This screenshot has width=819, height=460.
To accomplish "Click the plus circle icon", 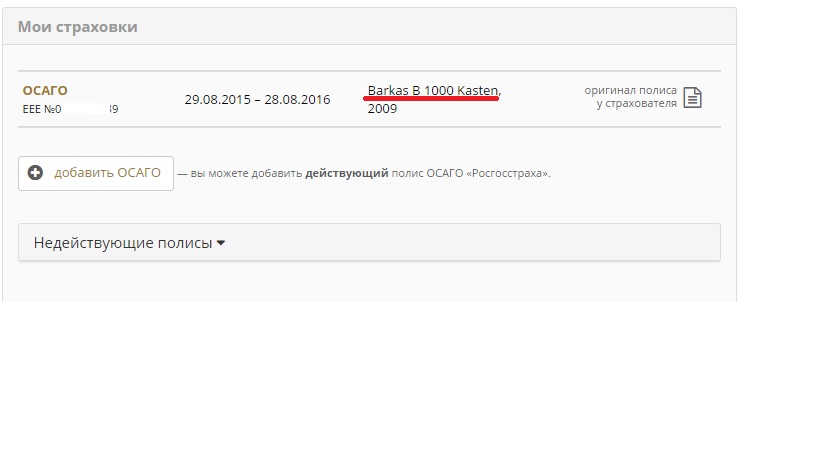I will [35, 173].
